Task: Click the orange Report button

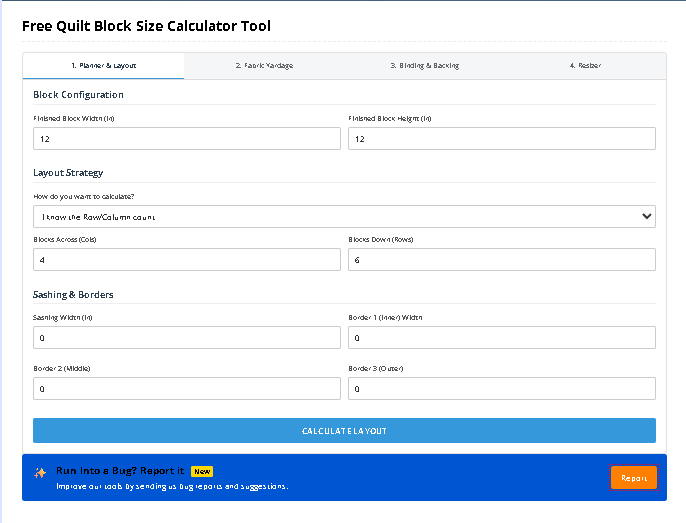Action: pos(634,478)
